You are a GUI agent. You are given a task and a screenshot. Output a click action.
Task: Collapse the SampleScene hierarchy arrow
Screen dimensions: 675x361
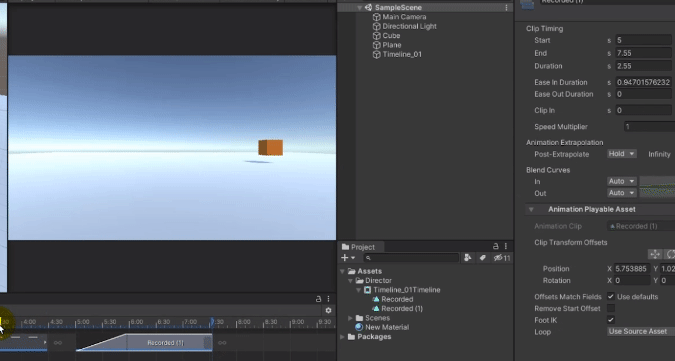(x=359, y=8)
